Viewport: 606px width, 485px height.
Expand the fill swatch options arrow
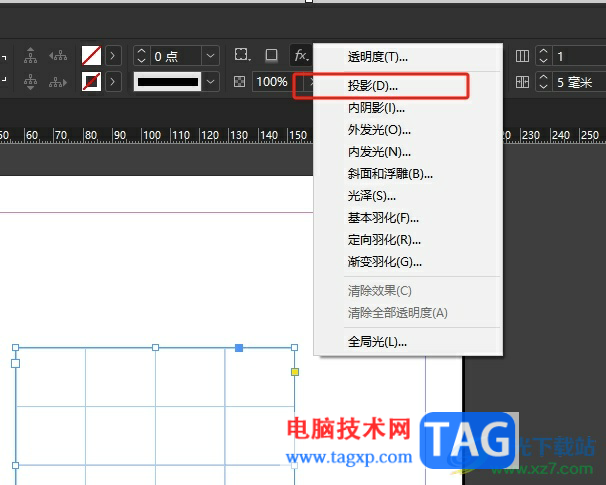click(x=112, y=56)
